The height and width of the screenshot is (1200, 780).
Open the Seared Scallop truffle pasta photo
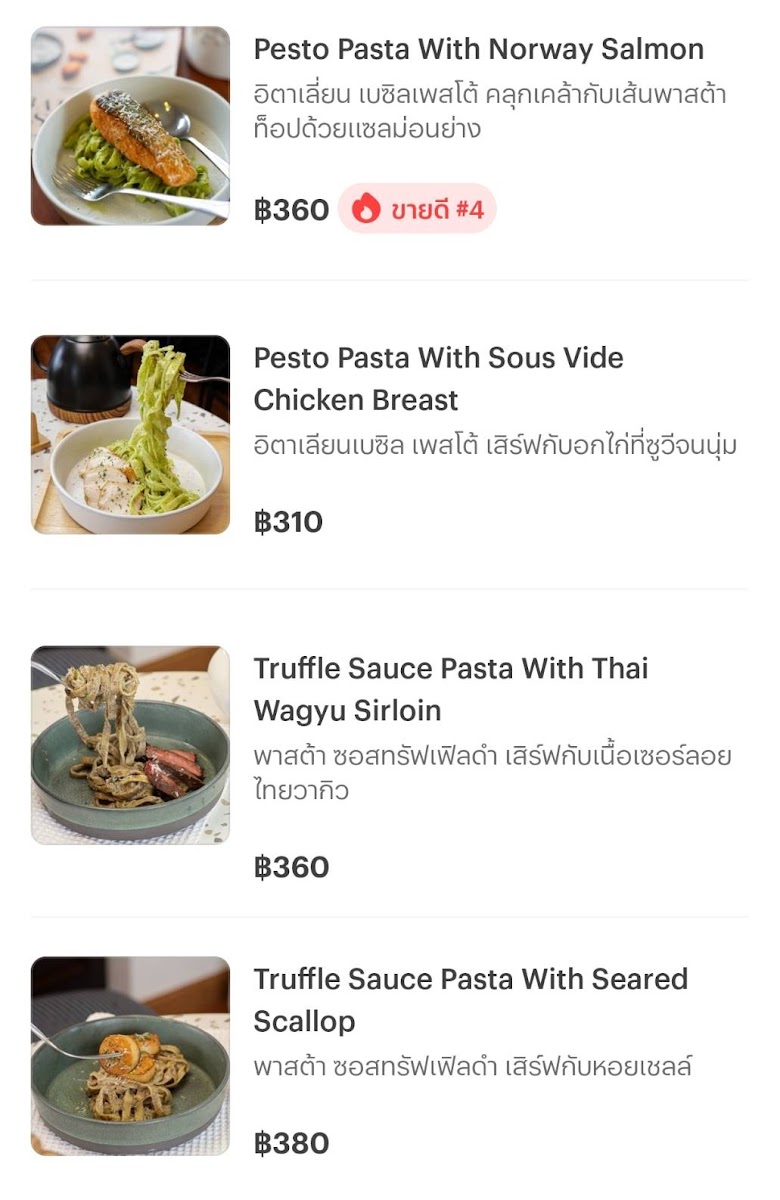[x=130, y=1056]
